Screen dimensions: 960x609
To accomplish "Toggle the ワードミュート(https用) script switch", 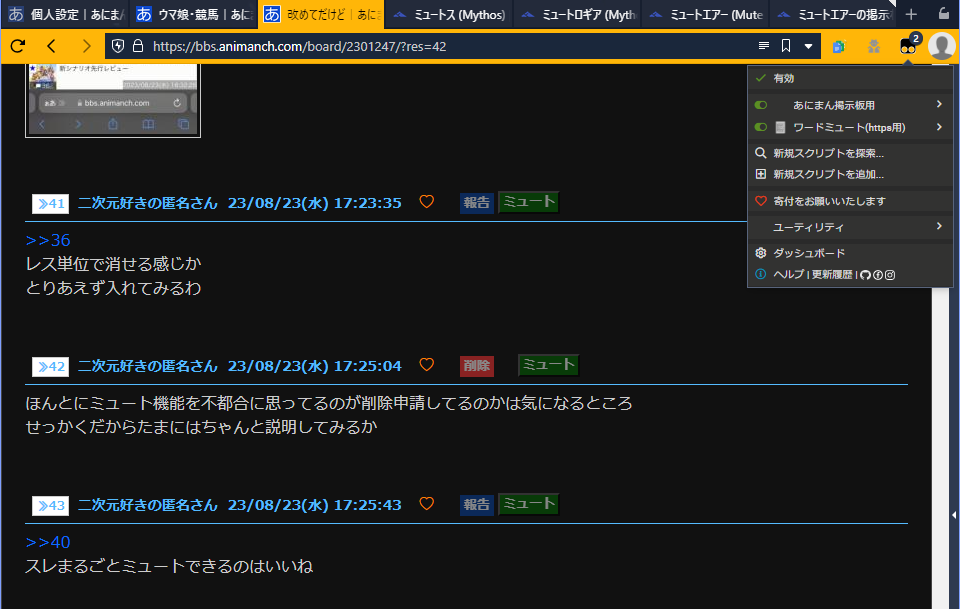I will click(761, 127).
